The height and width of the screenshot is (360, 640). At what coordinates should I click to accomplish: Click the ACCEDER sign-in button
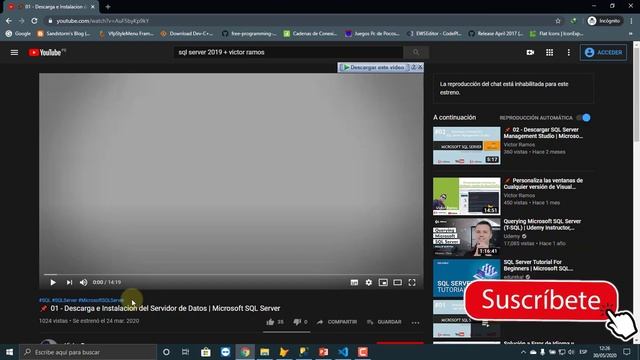(603, 52)
